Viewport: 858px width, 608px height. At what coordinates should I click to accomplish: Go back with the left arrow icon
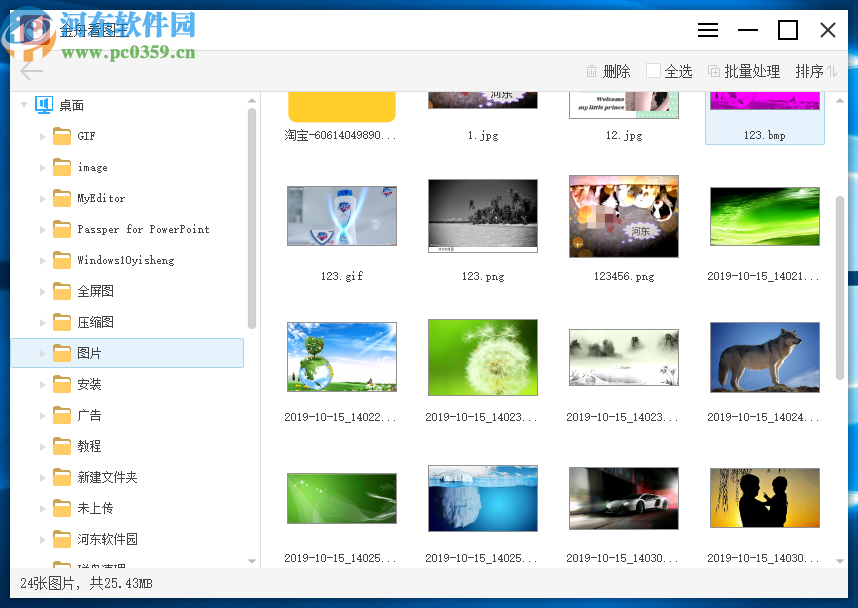tap(31, 71)
